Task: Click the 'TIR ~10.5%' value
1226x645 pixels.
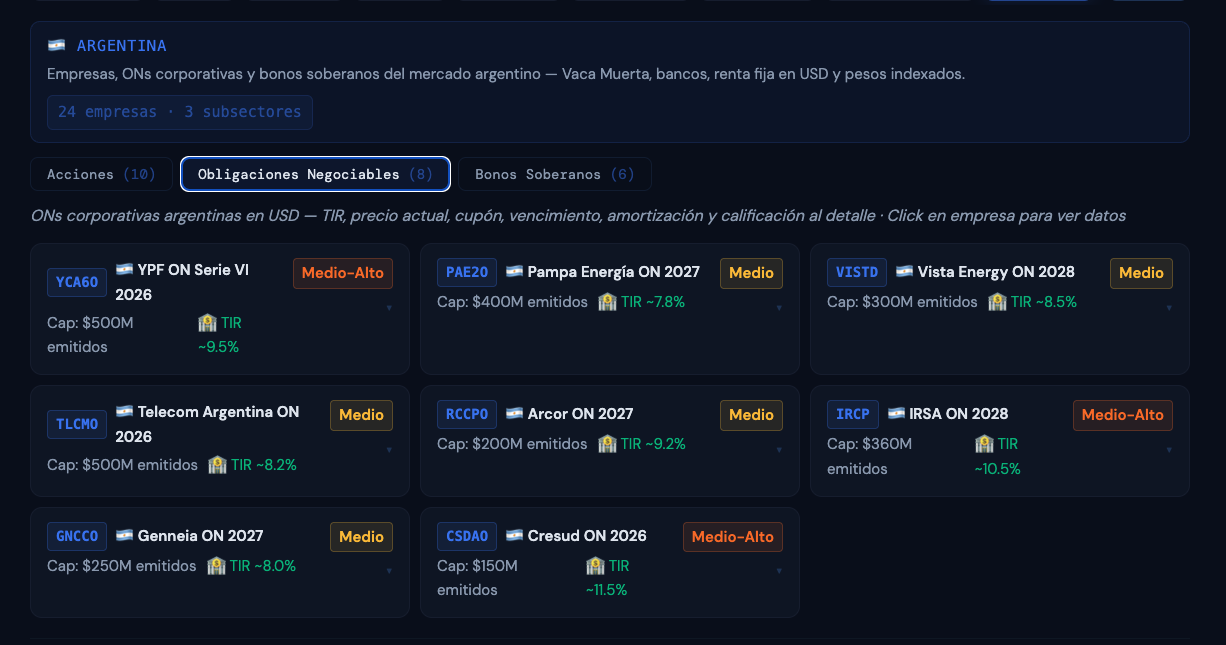Action: tap(998, 456)
